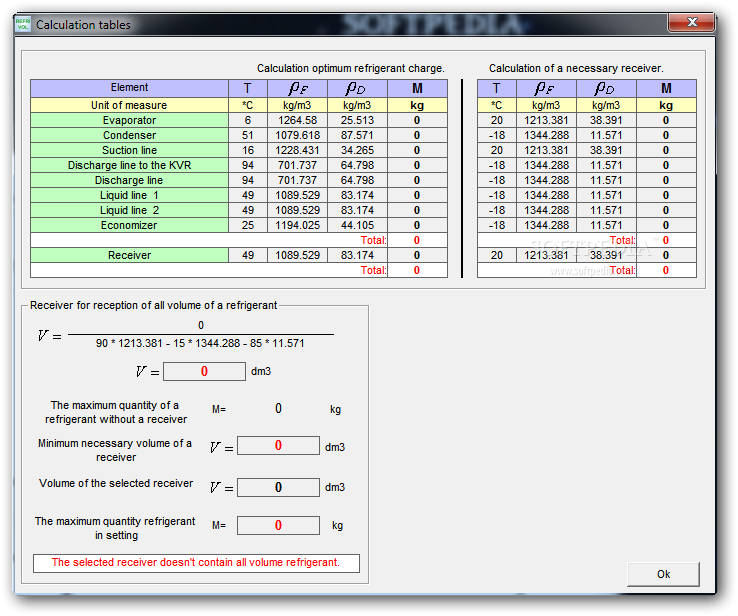
Task: Click the RefriVol icon in title bar
Action: 23,24
